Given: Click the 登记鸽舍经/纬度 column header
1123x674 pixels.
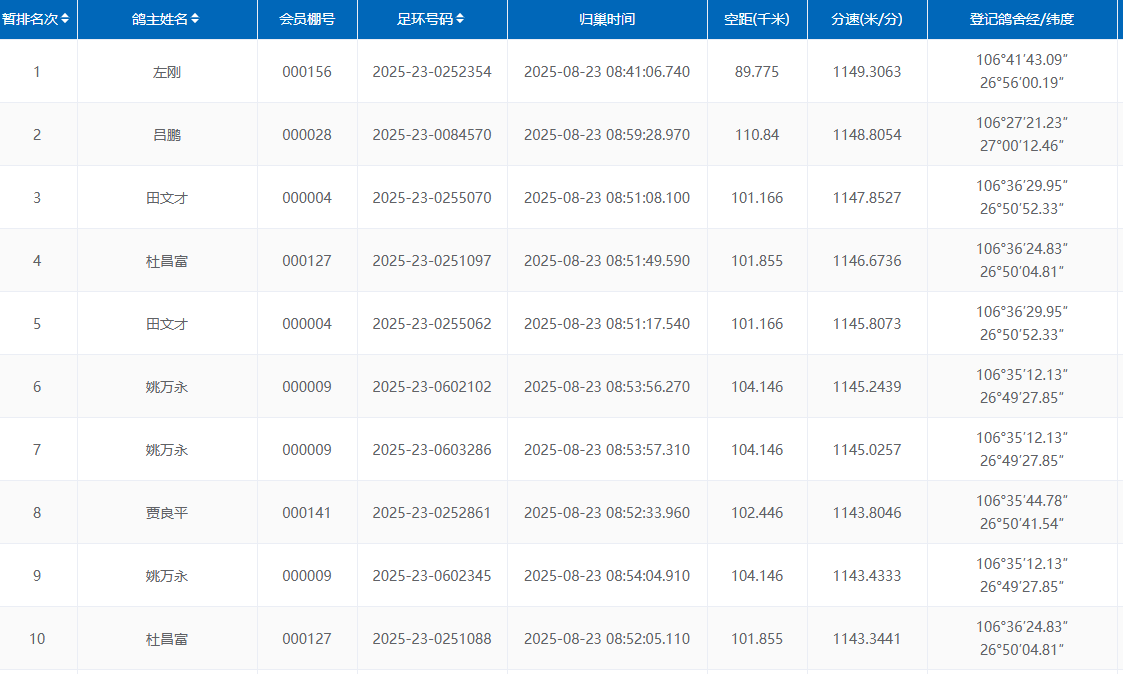Looking at the screenshot, I should [1021, 19].
